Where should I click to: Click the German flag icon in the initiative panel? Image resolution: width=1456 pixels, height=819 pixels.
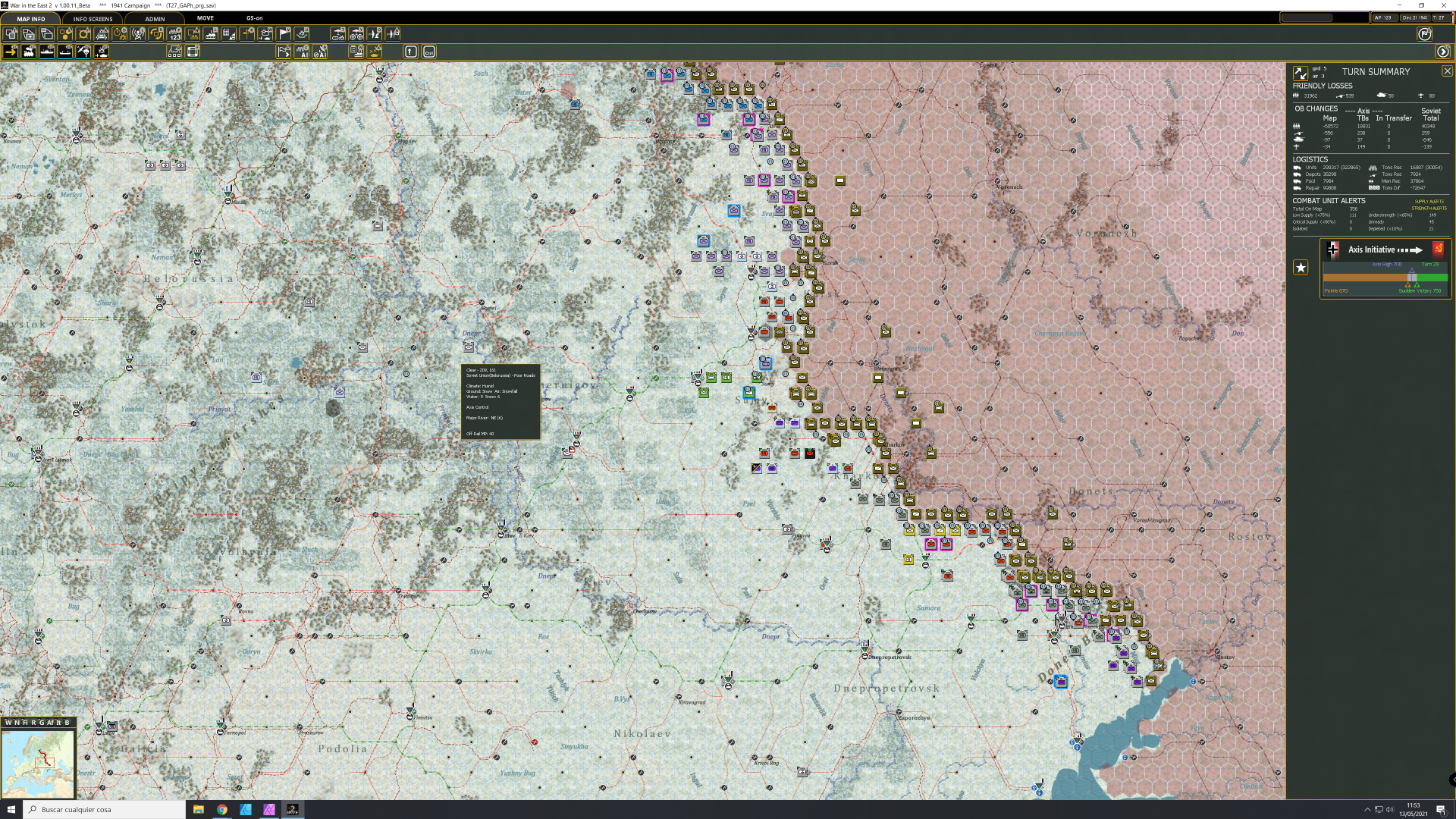1332,249
